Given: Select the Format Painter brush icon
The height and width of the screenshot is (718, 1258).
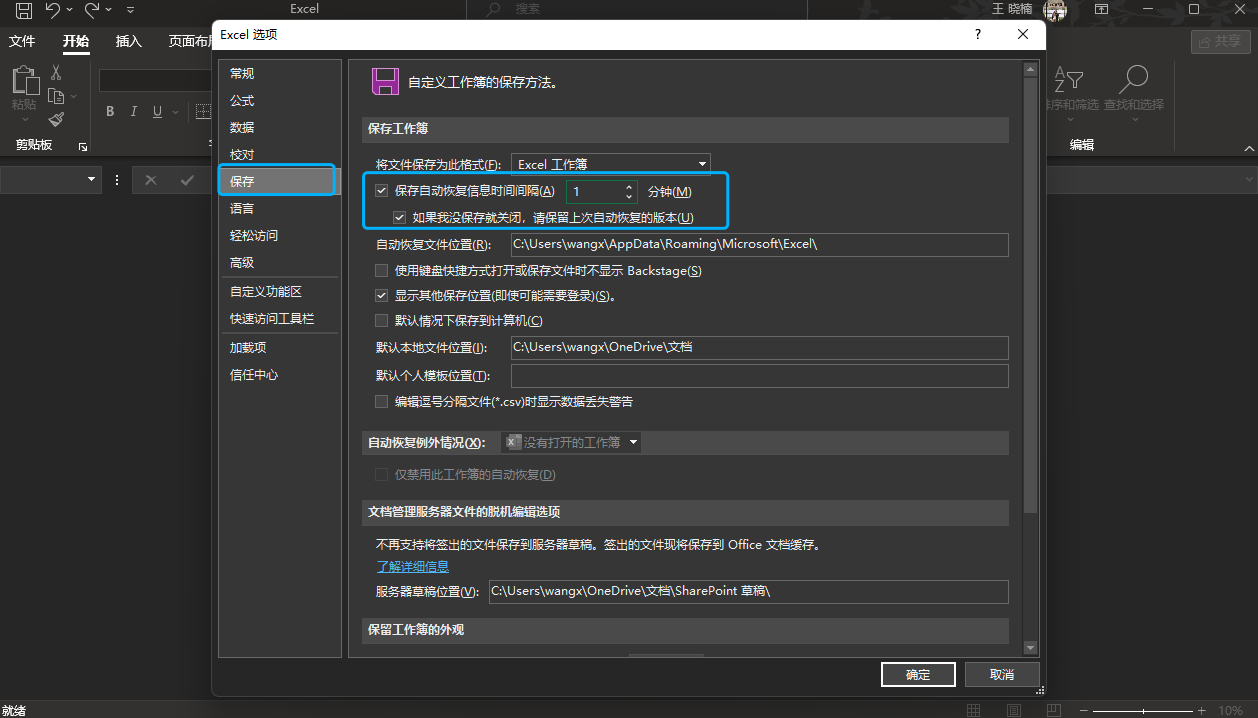Looking at the screenshot, I should tap(56, 119).
